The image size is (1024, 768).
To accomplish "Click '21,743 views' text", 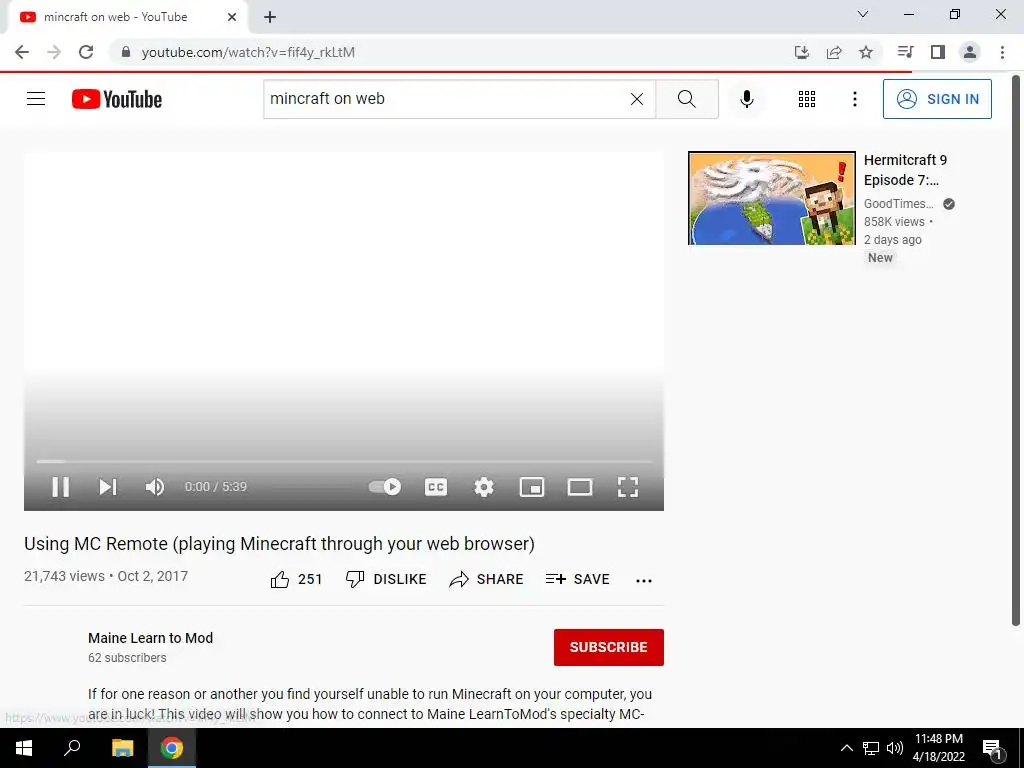I will tap(65, 576).
